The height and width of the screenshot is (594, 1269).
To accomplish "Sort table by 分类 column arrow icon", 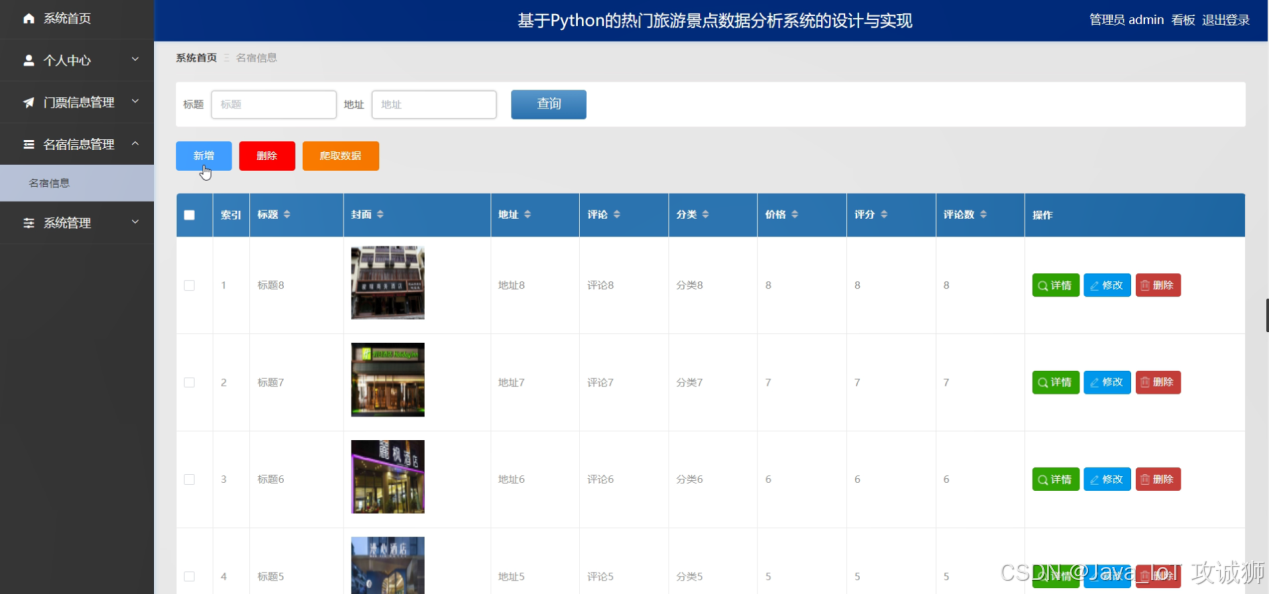I will tap(705, 215).
